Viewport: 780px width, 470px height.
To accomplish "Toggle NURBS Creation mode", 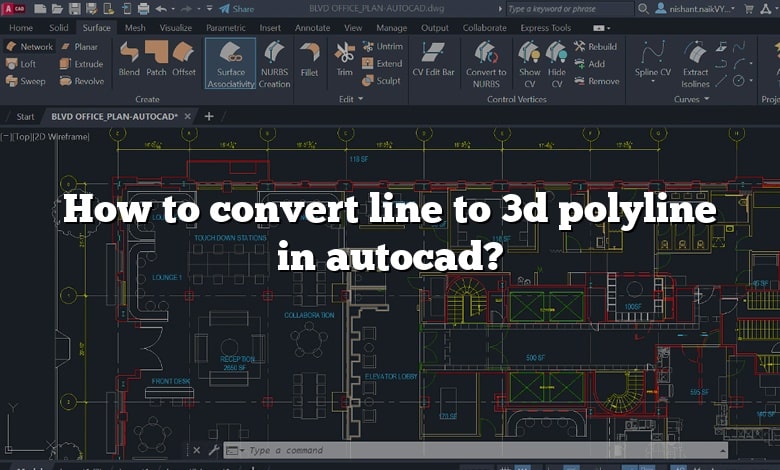I will 273,61.
